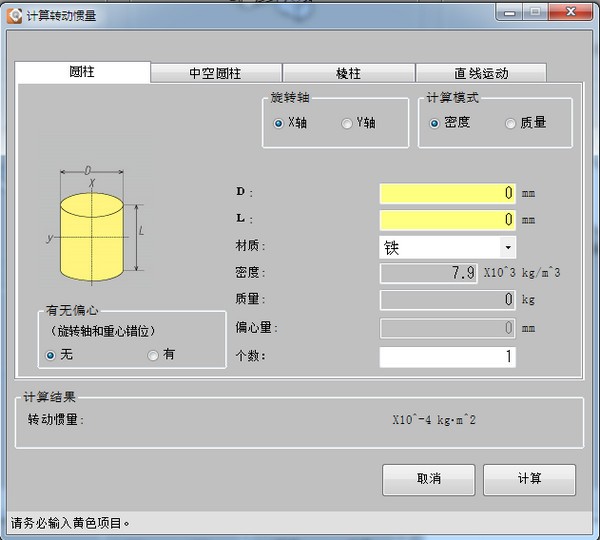Click the 个数 quantity input field

447,357
